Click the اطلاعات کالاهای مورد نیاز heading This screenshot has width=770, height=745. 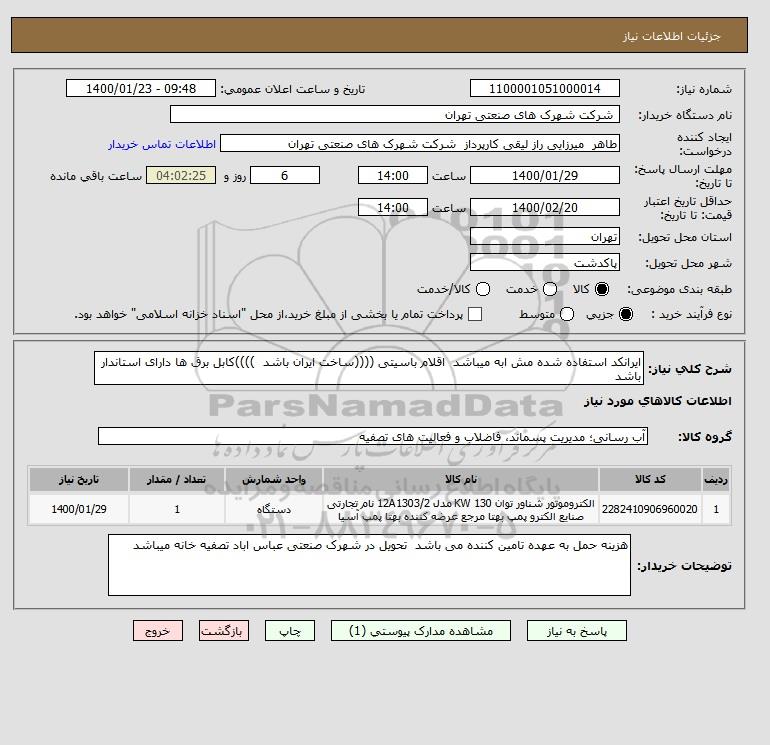(658, 401)
